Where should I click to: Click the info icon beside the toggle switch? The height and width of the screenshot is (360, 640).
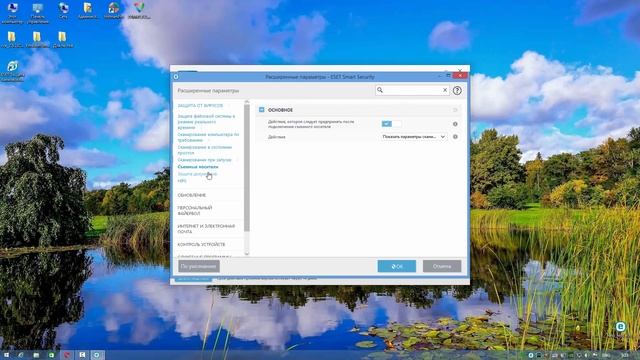455,124
